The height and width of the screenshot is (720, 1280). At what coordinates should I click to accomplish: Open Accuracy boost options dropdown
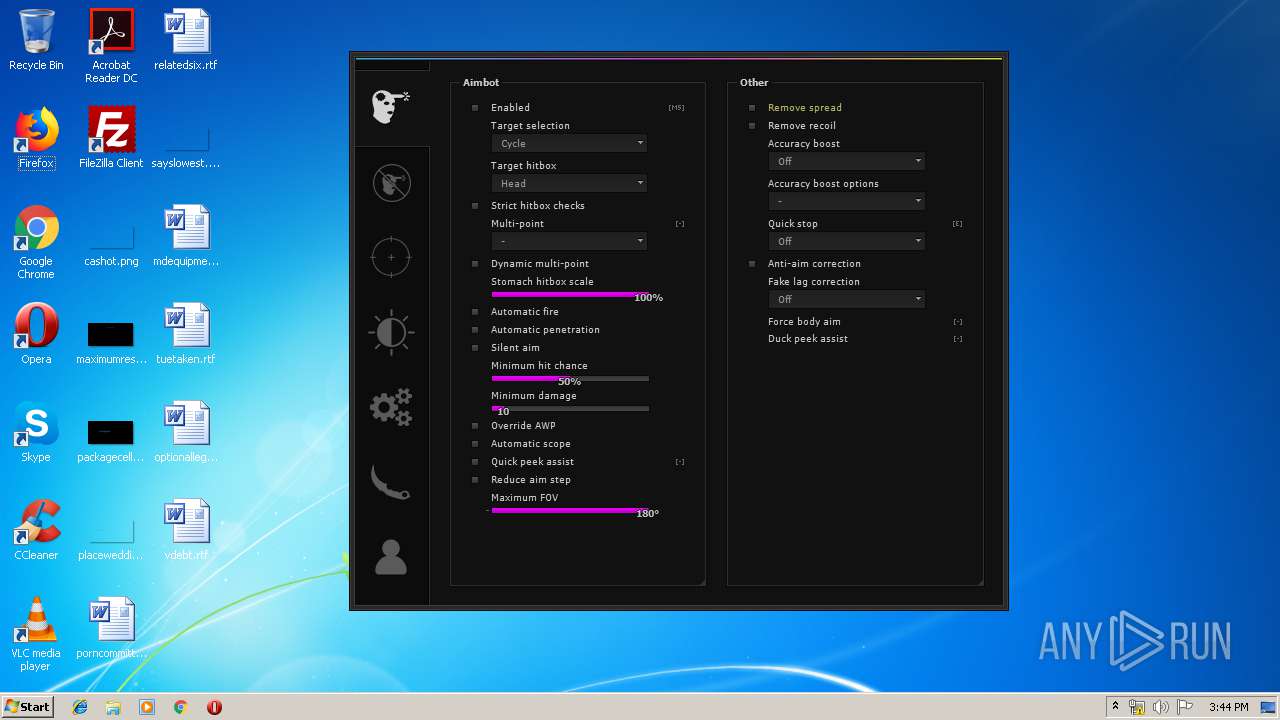(846, 201)
